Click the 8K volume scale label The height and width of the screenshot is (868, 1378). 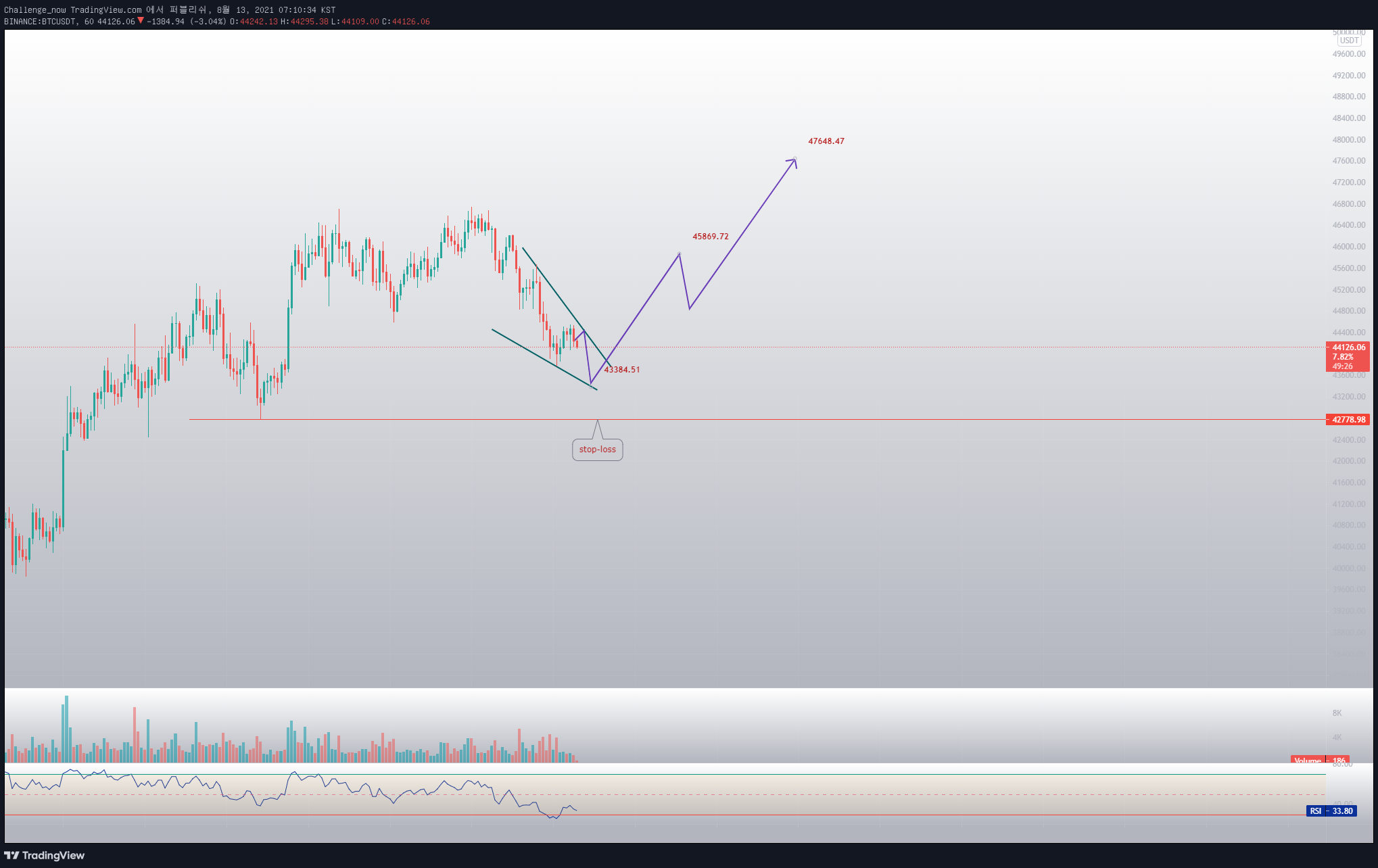click(1337, 713)
